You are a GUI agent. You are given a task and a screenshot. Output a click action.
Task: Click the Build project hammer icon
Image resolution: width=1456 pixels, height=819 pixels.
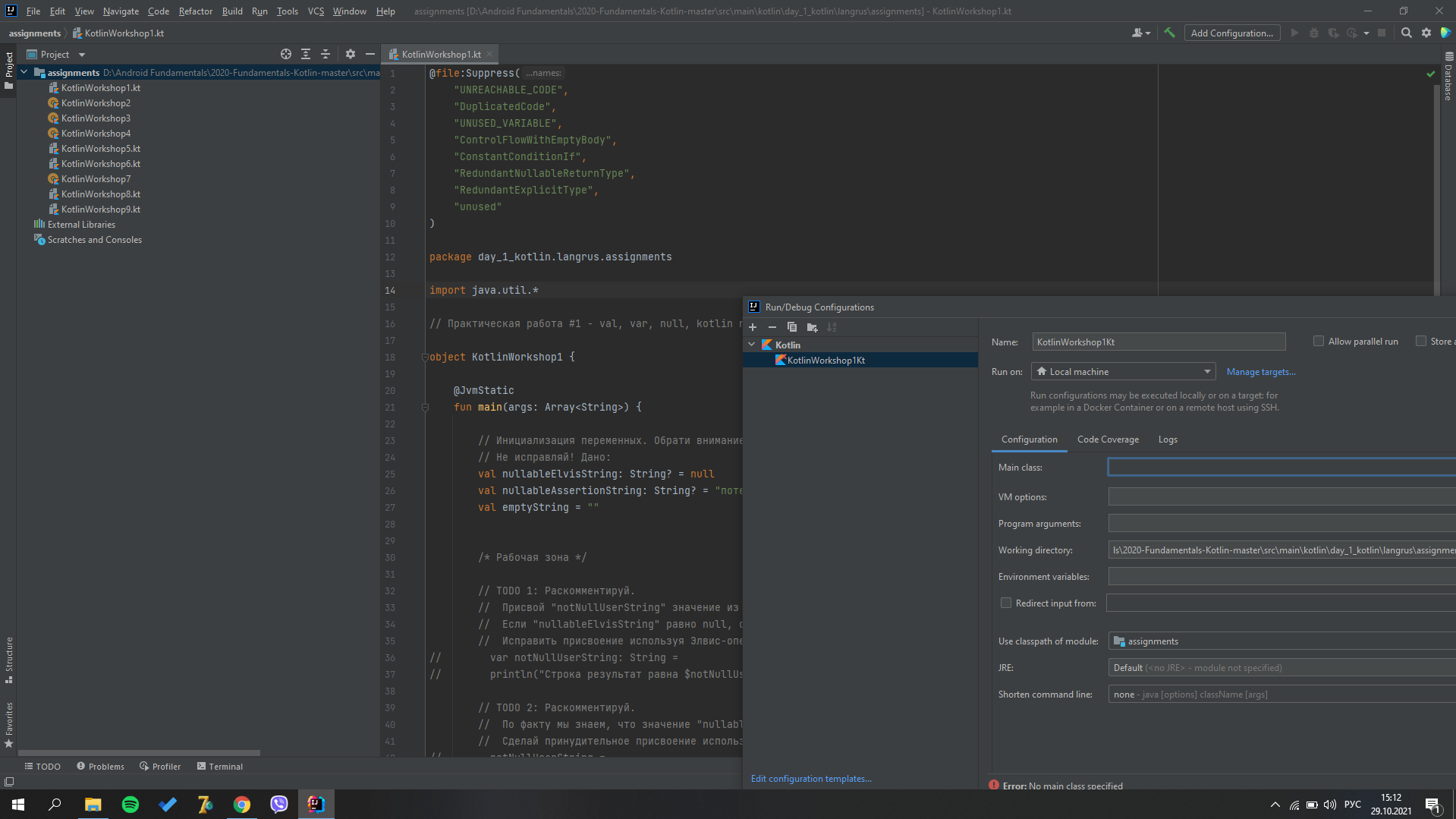(1169, 33)
